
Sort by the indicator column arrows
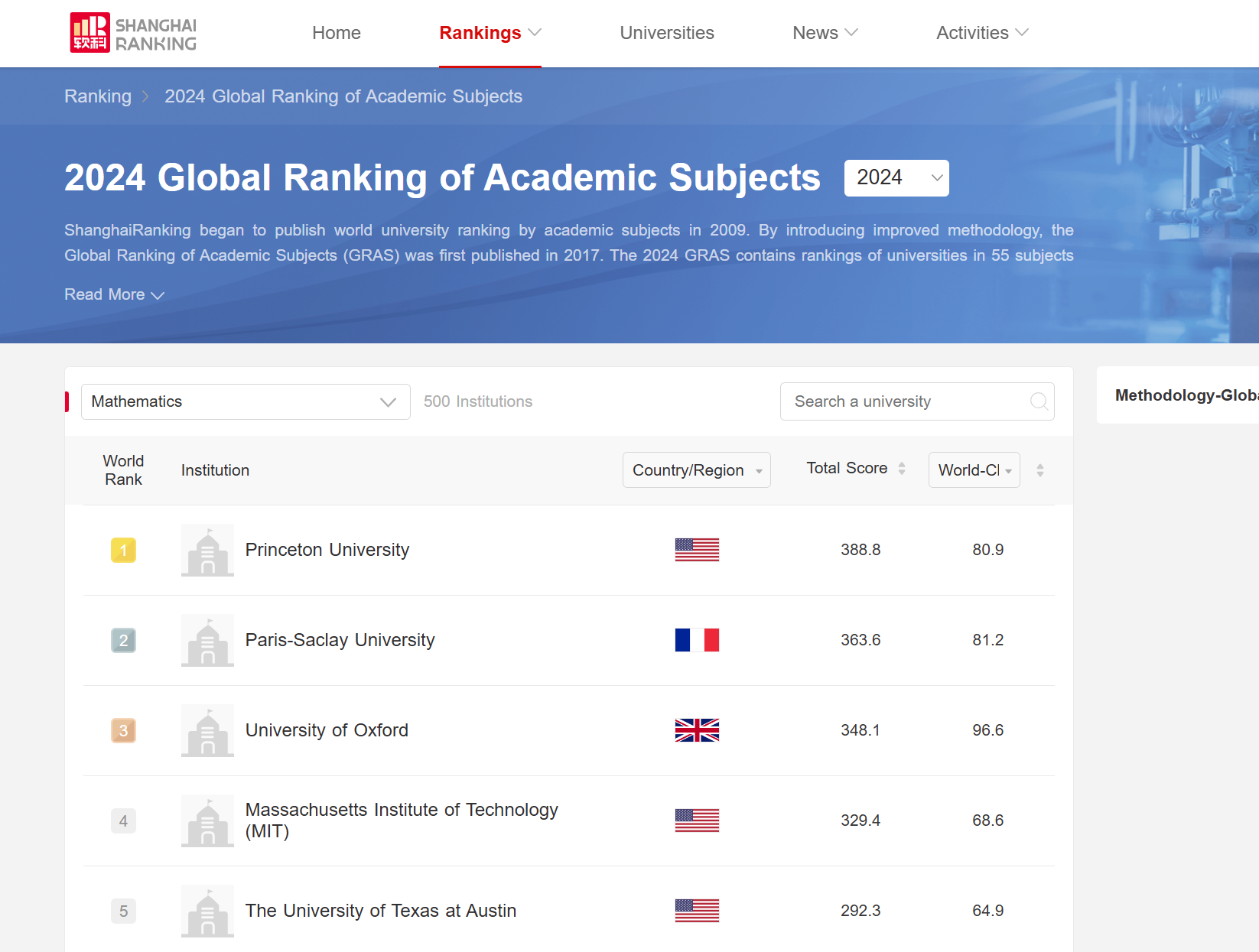(1040, 470)
